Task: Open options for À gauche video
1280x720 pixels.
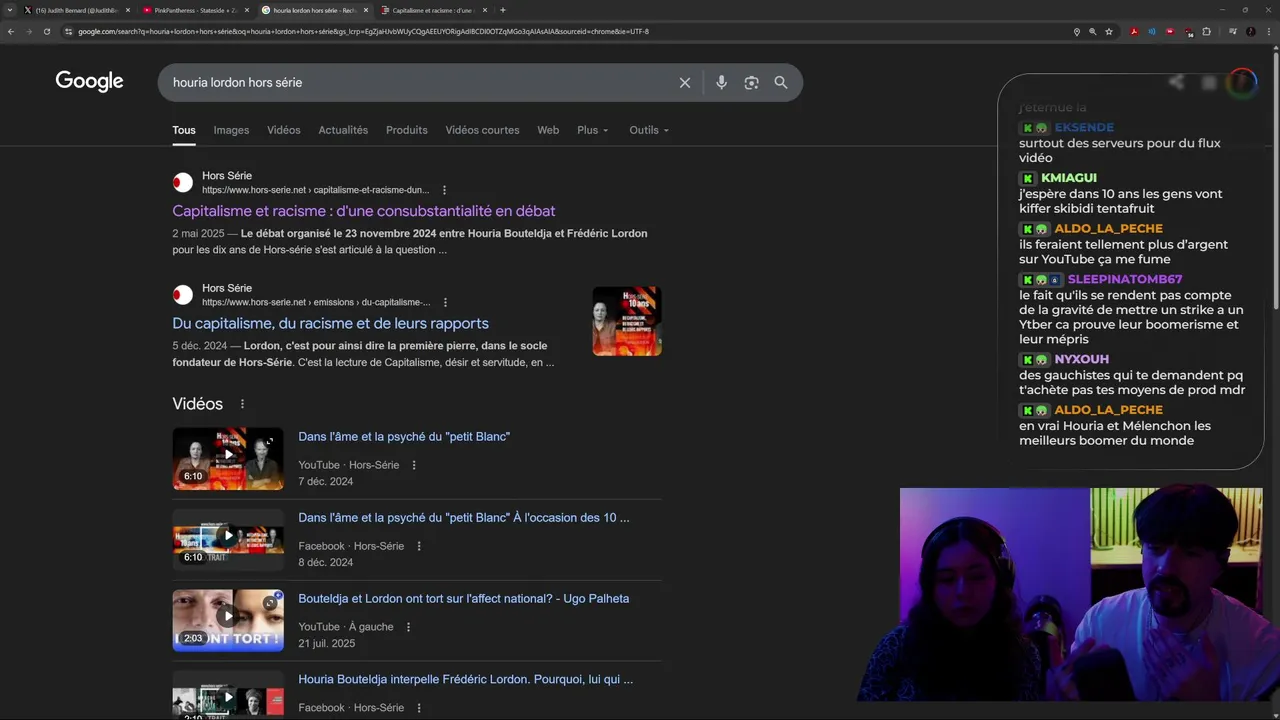Action: point(408,627)
